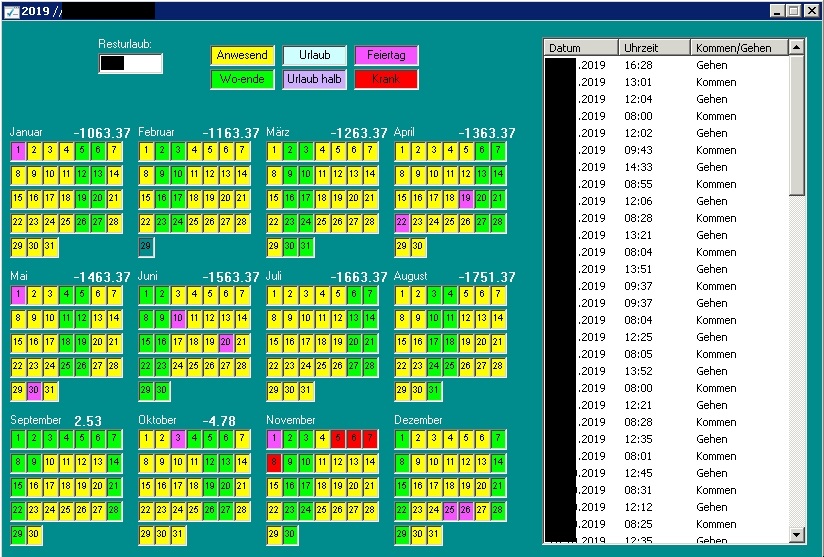Pick the red Krank legend swatch
Image resolution: width=824 pixels, height=557 pixels.
[386, 79]
